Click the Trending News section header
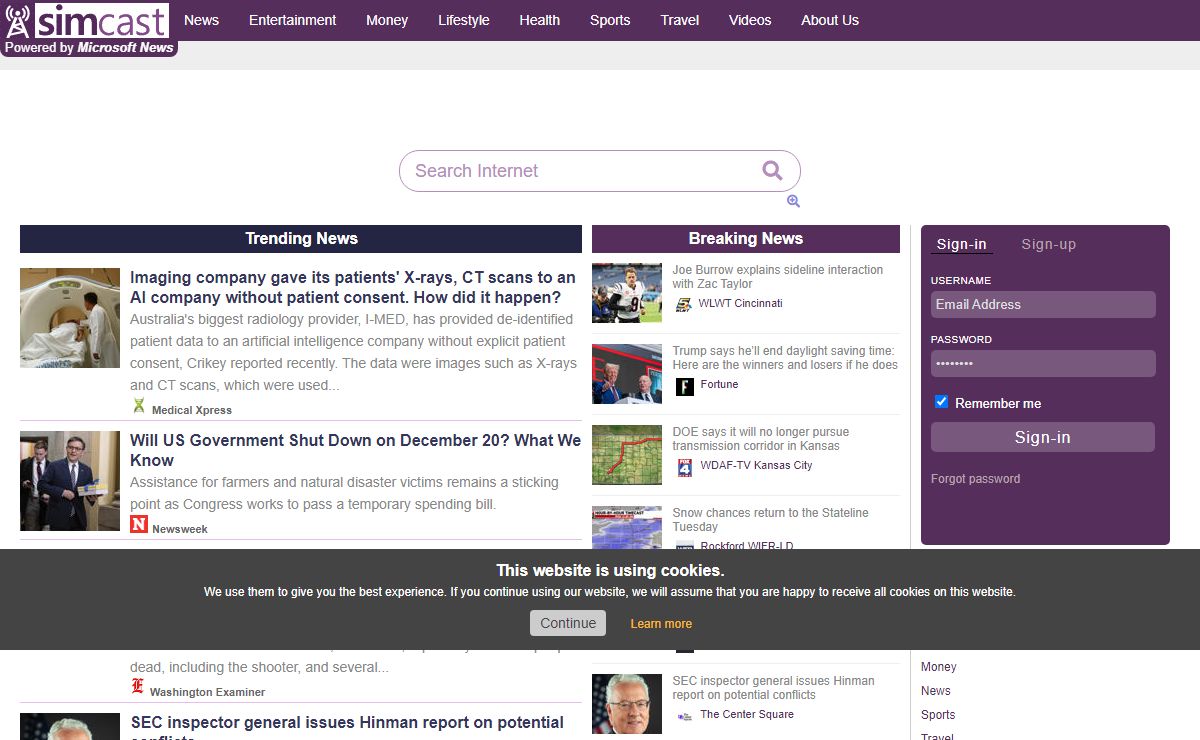The width and height of the screenshot is (1200, 740). coord(301,239)
